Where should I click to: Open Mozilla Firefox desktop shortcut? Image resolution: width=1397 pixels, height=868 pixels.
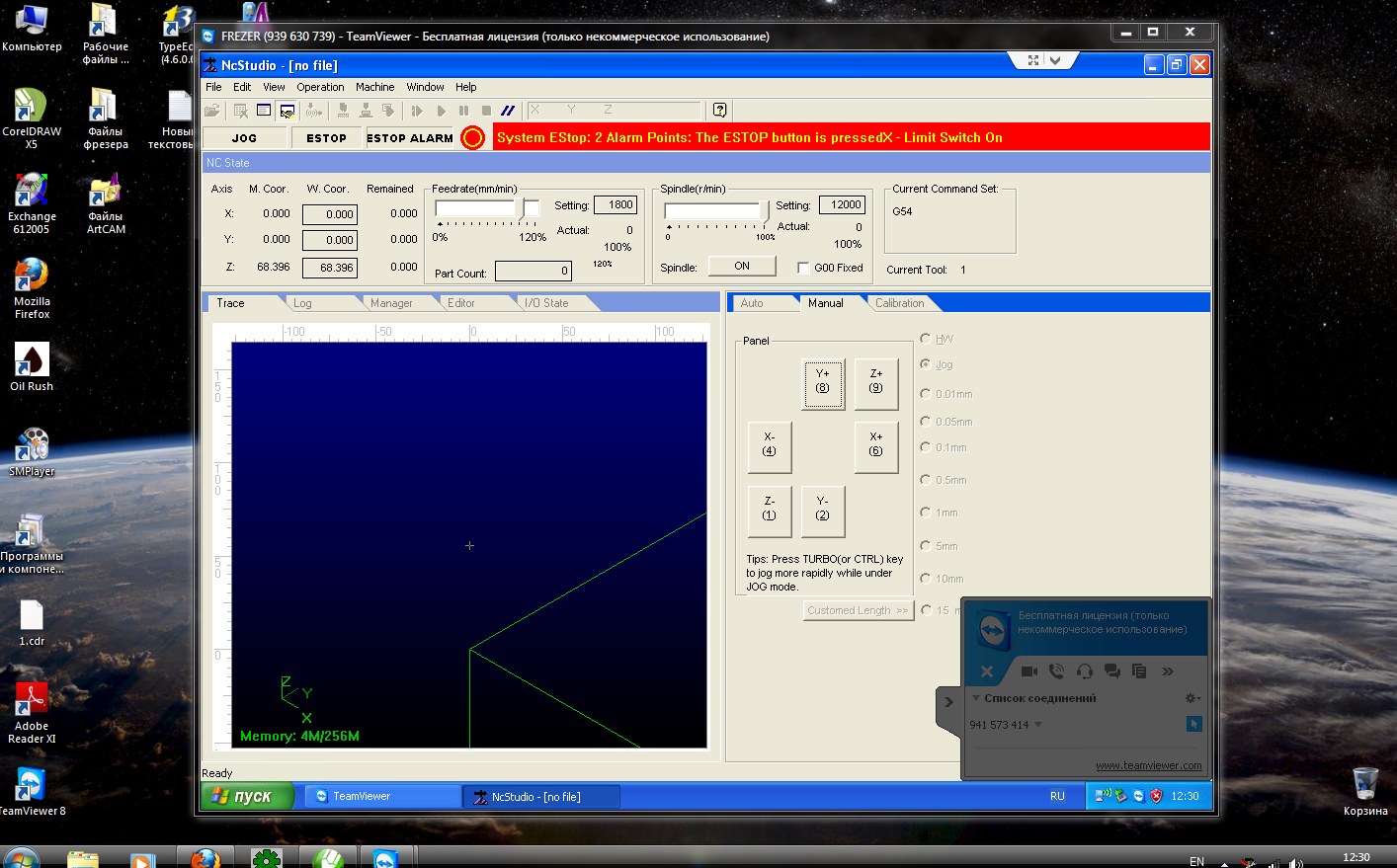point(32,288)
